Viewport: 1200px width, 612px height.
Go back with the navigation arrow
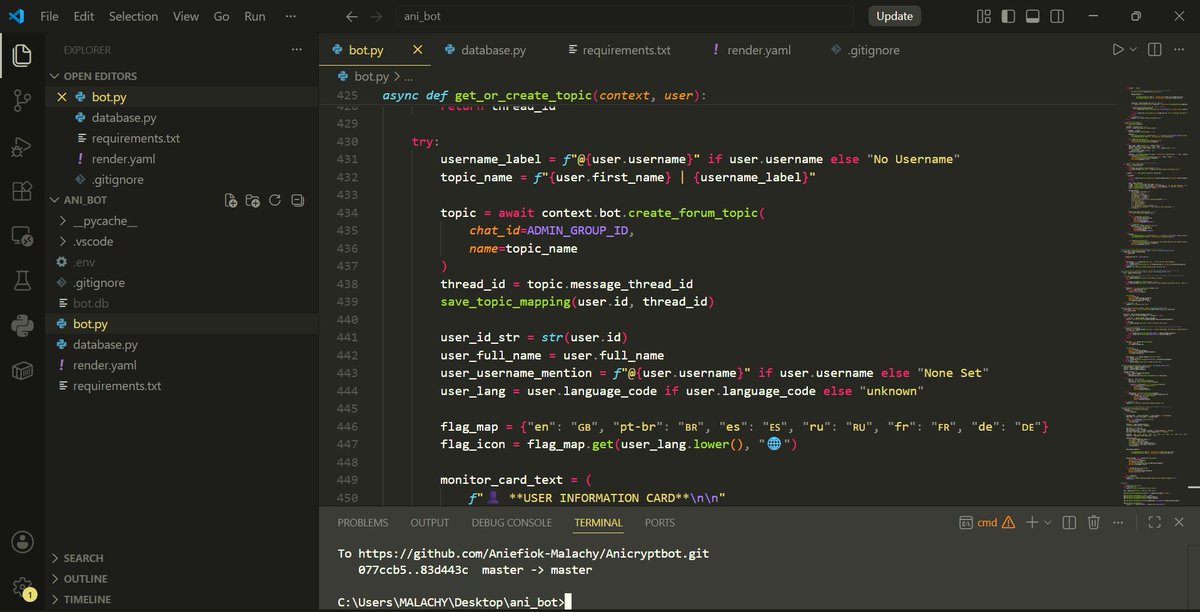coord(351,16)
